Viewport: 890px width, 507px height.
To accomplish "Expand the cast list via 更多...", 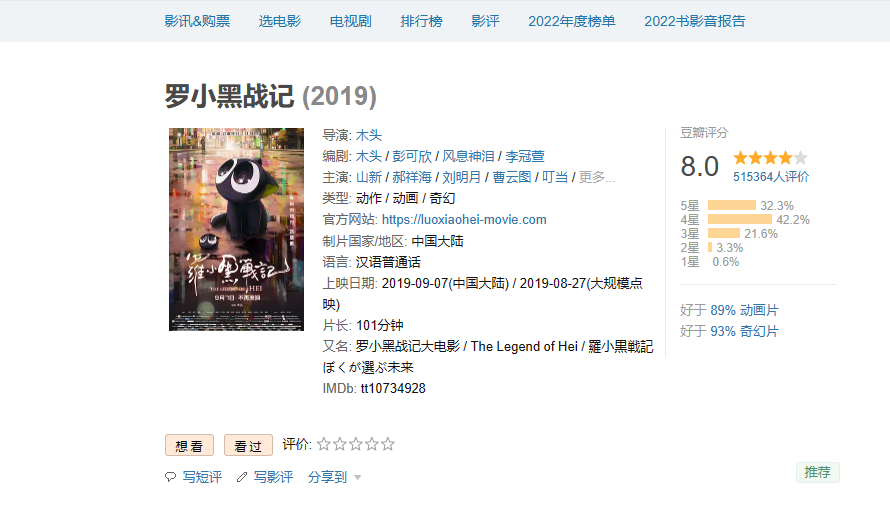I will coord(597,177).
